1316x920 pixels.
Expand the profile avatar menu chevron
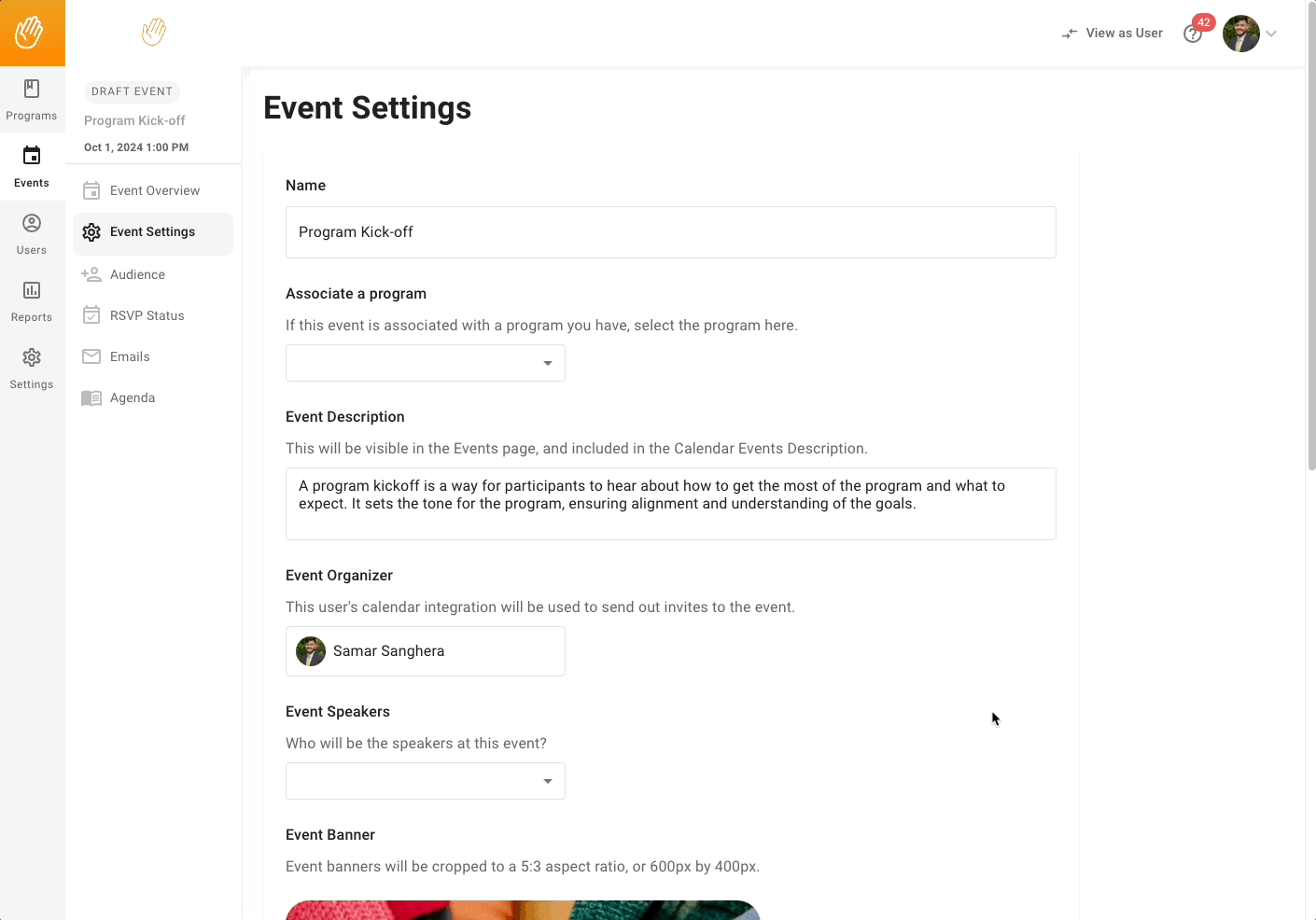click(x=1271, y=34)
